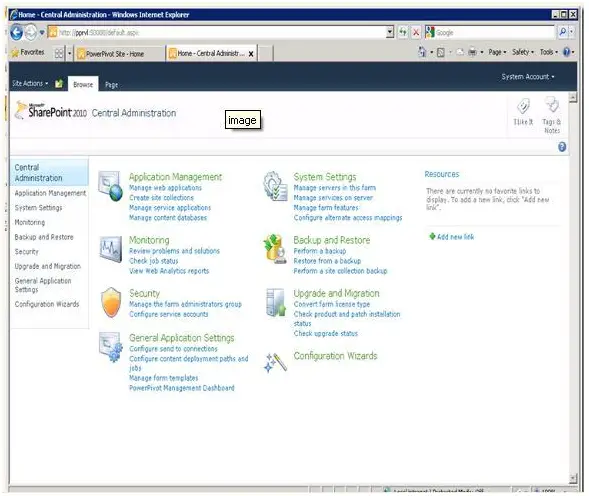Click the green Add new link plus icon
589x496 pixels.
click(432, 236)
